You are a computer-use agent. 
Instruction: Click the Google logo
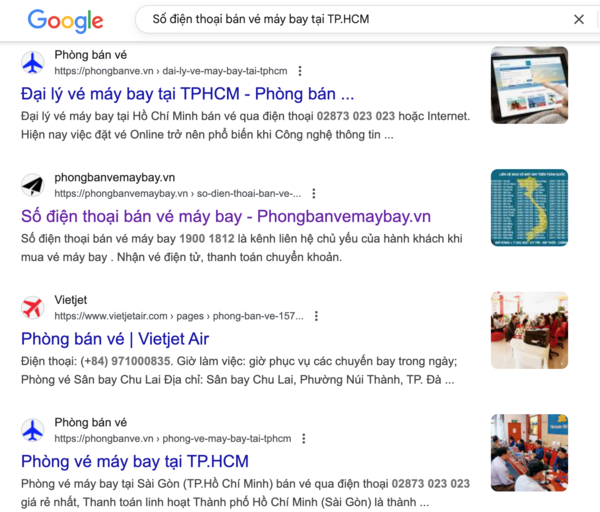coord(65,21)
